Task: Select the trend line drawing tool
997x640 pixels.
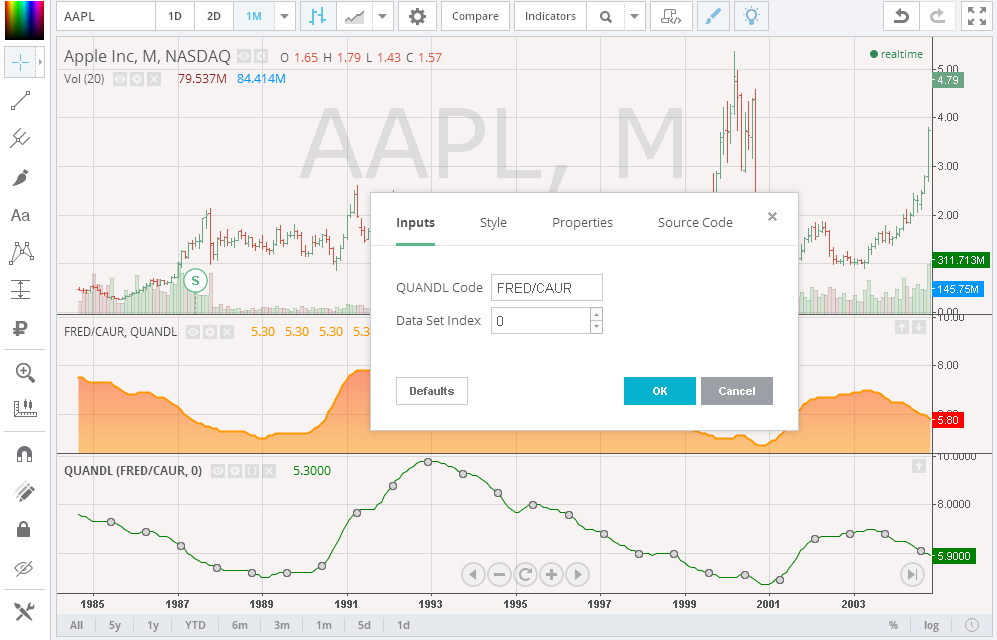Action: click(20, 100)
